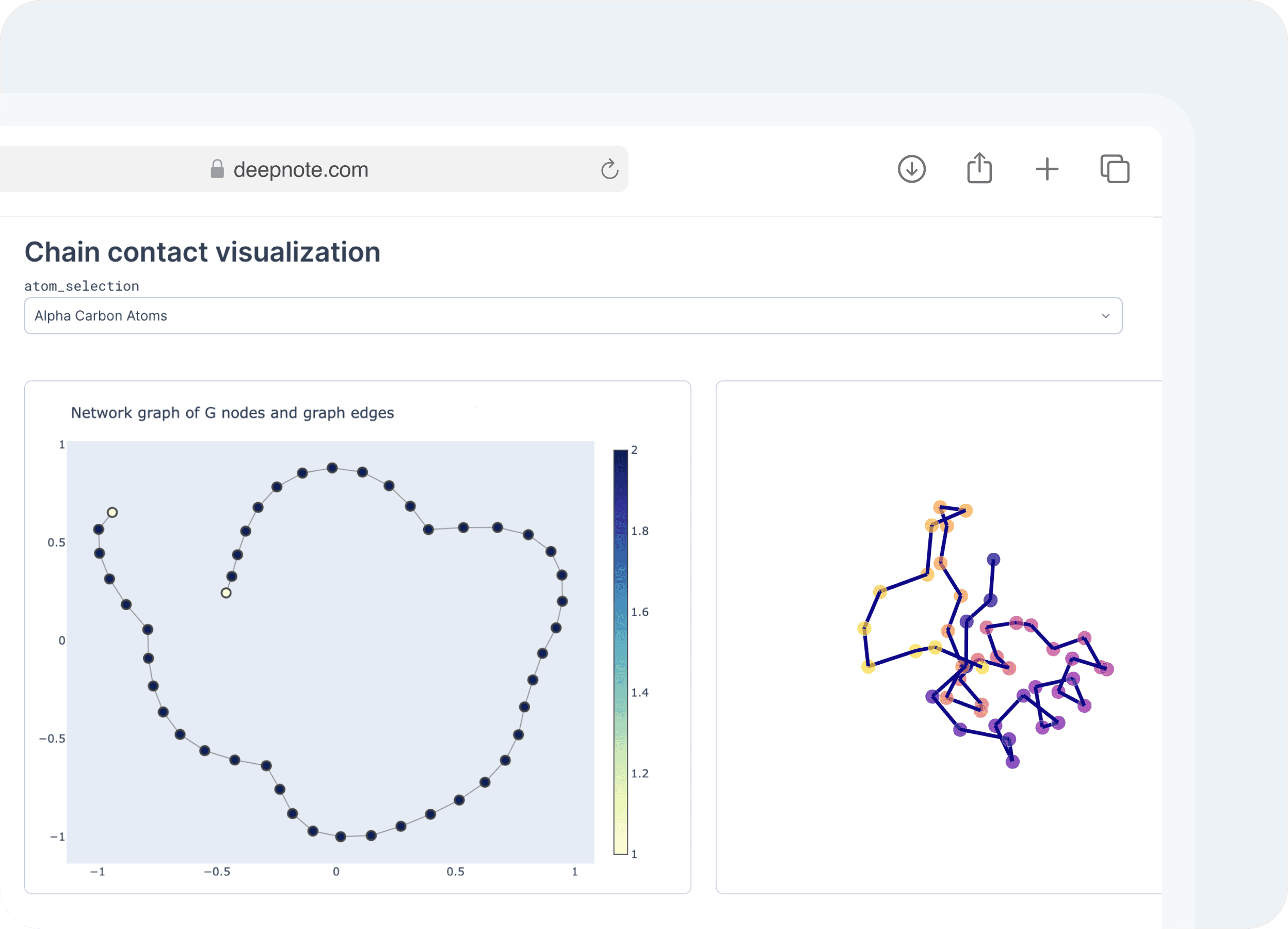1288x929 pixels.
Task: Click the pale bottom of the colorbar near 1
Action: click(x=620, y=848)
